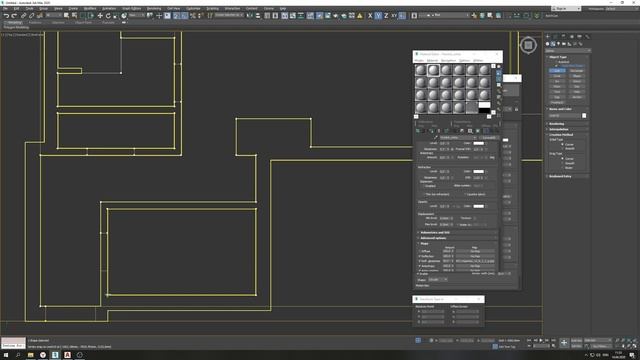
Task: Activate the Select and Link tool
Action: [x=23, y=16]
